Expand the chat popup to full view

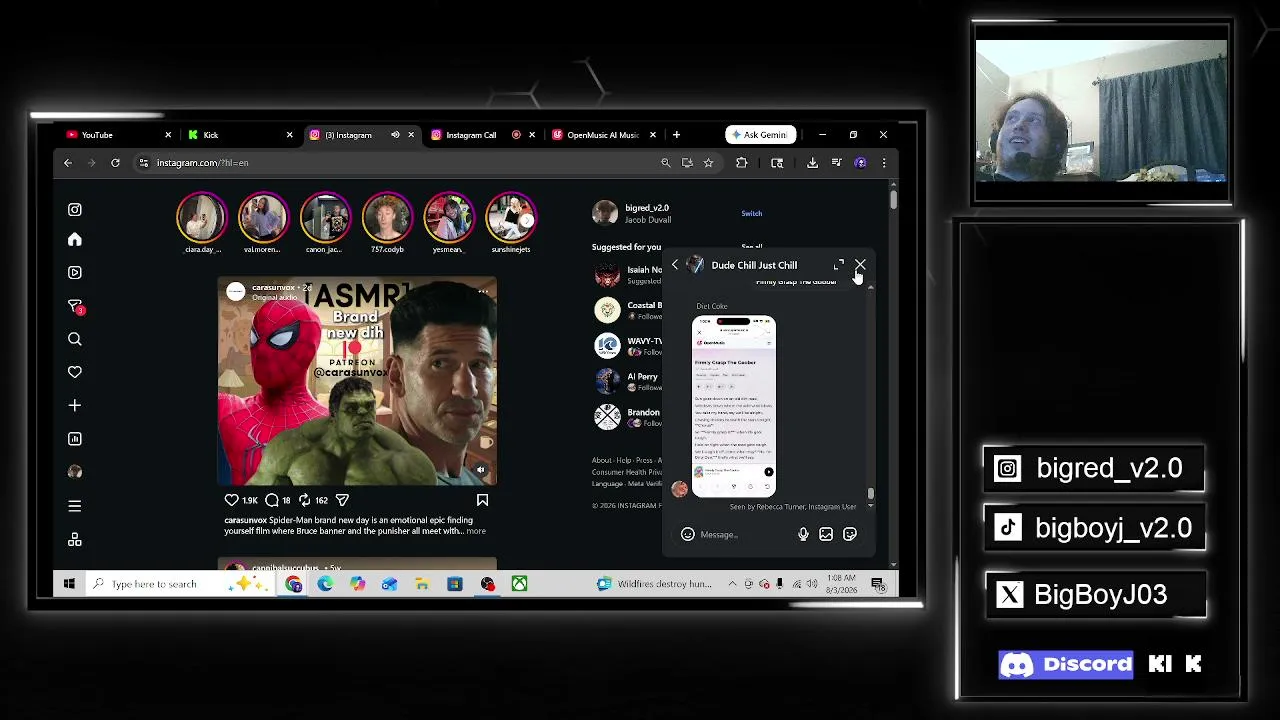click(839, 265)
